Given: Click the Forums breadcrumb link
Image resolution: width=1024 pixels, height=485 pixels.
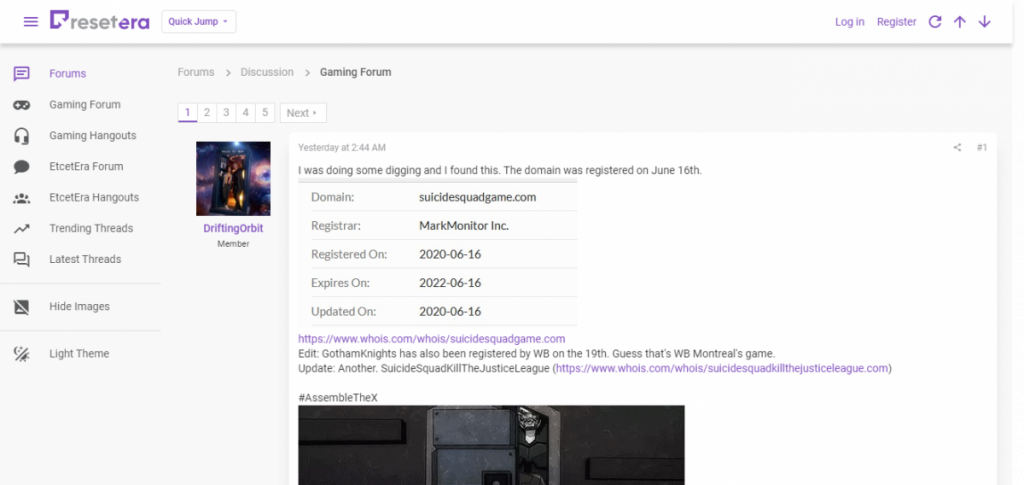Looking at the screenshot, I should point(196,72).
